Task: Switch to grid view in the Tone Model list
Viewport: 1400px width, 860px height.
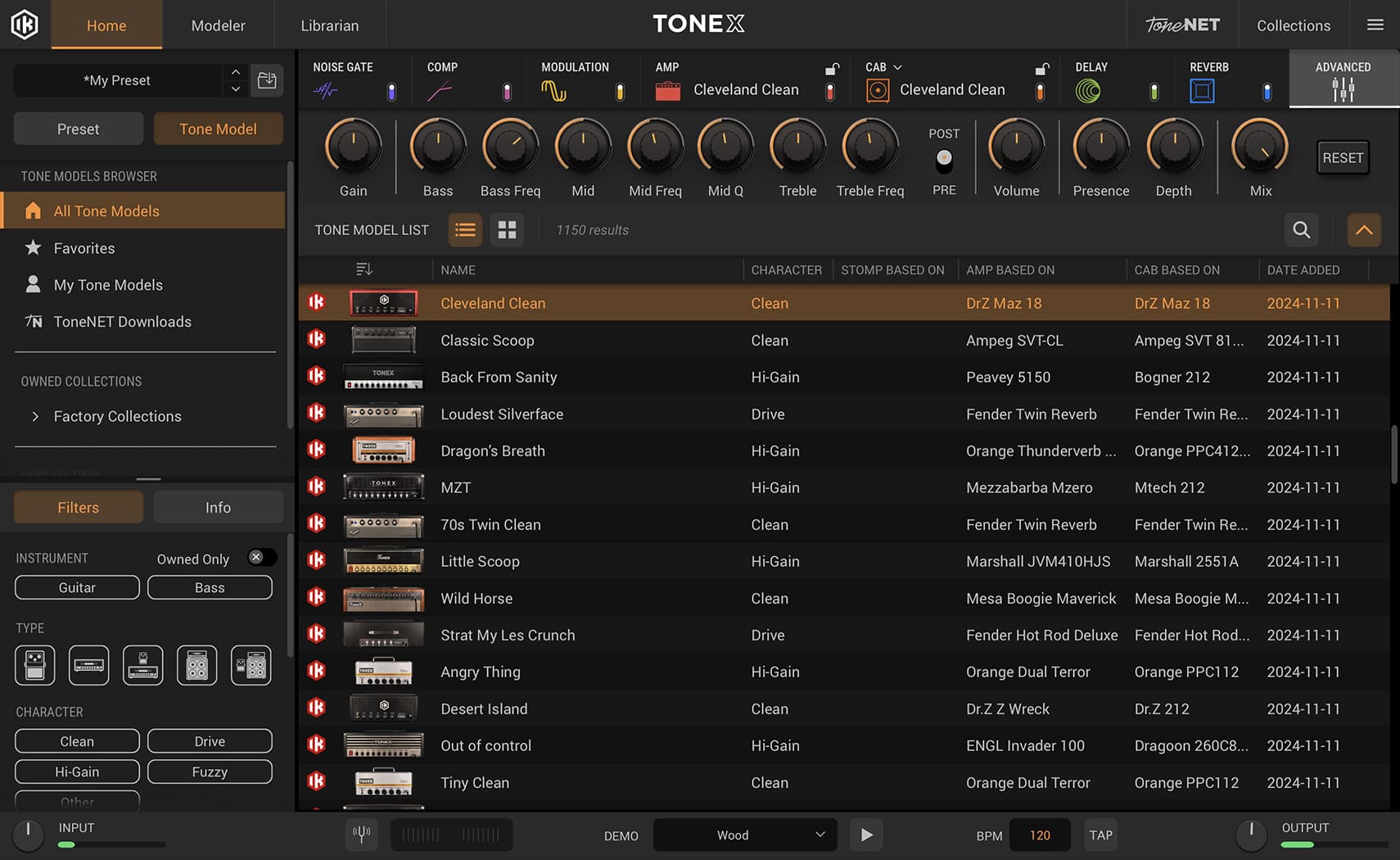Action: click(x=507, y=230)
